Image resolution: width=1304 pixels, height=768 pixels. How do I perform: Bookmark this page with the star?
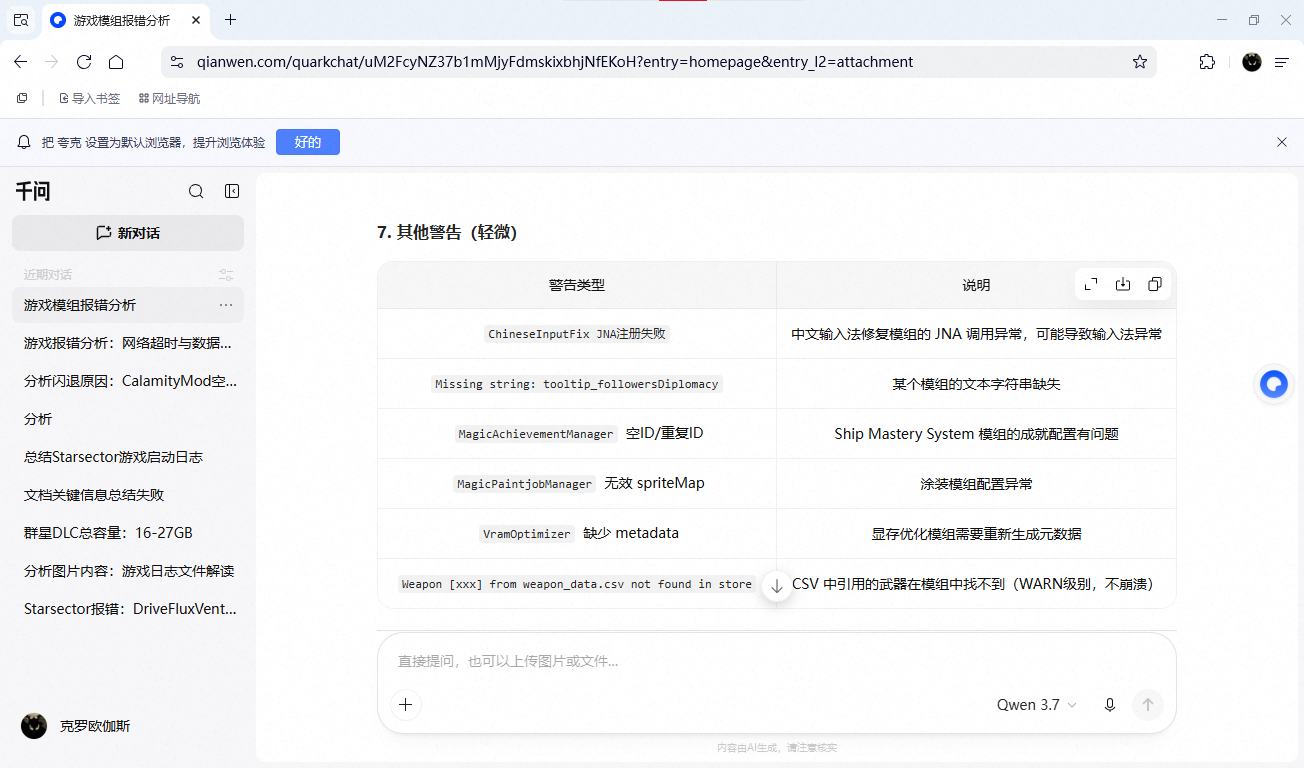coord(1140,62)
